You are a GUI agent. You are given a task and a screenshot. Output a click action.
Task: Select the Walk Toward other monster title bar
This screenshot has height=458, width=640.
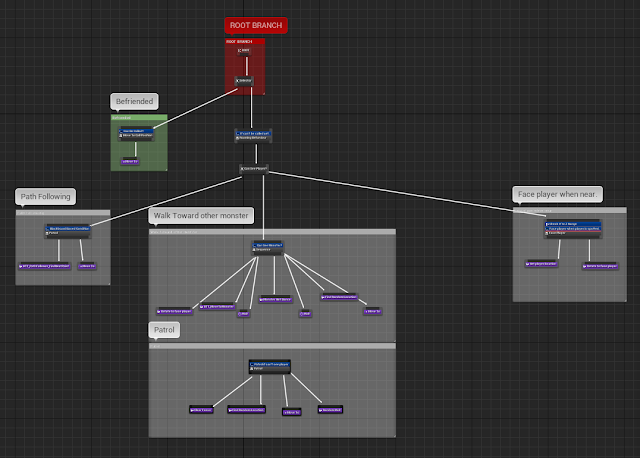(272, 232)
